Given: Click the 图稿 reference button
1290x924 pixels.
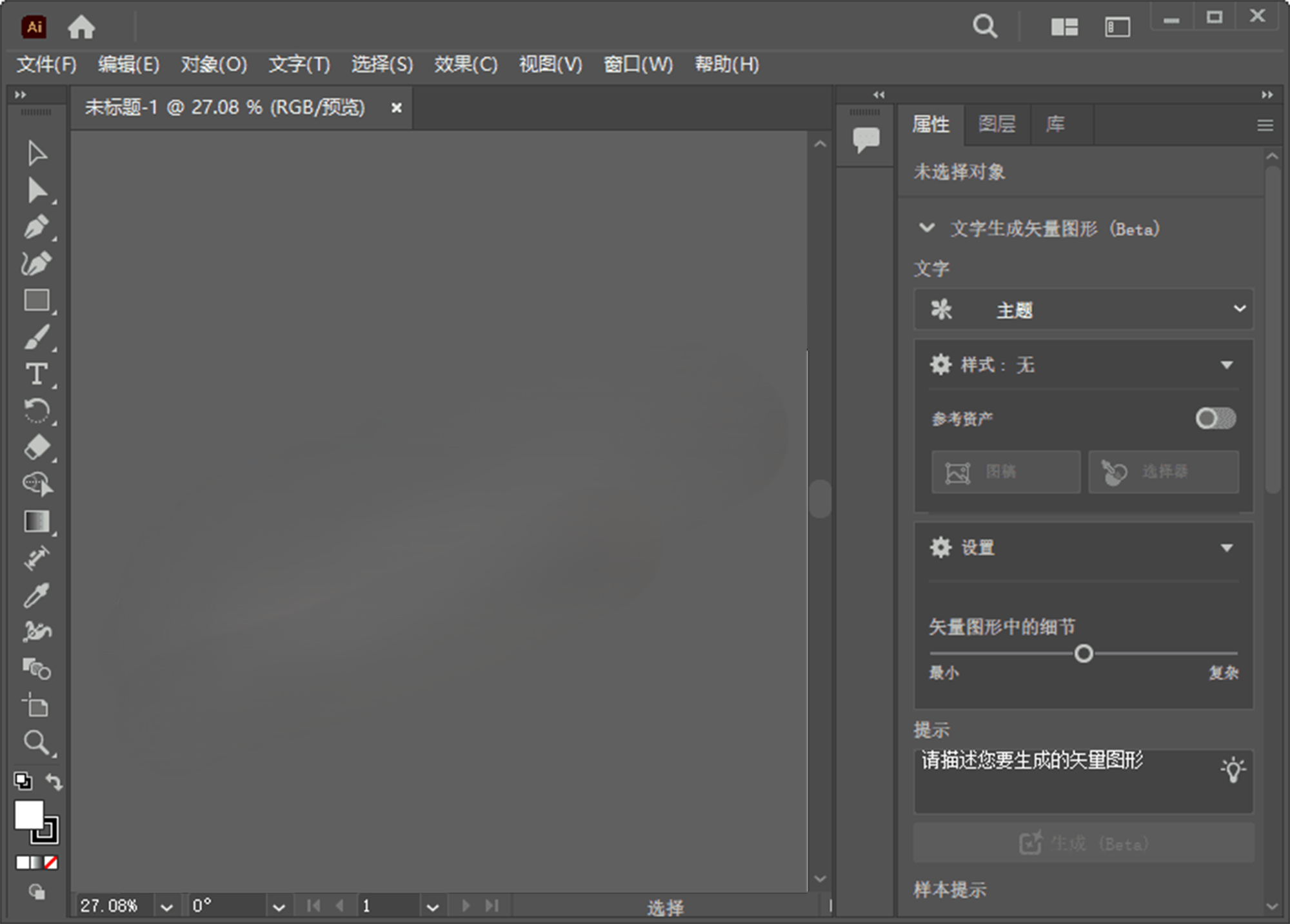Looking at the screenshot, I should (x=1006, y=472).
